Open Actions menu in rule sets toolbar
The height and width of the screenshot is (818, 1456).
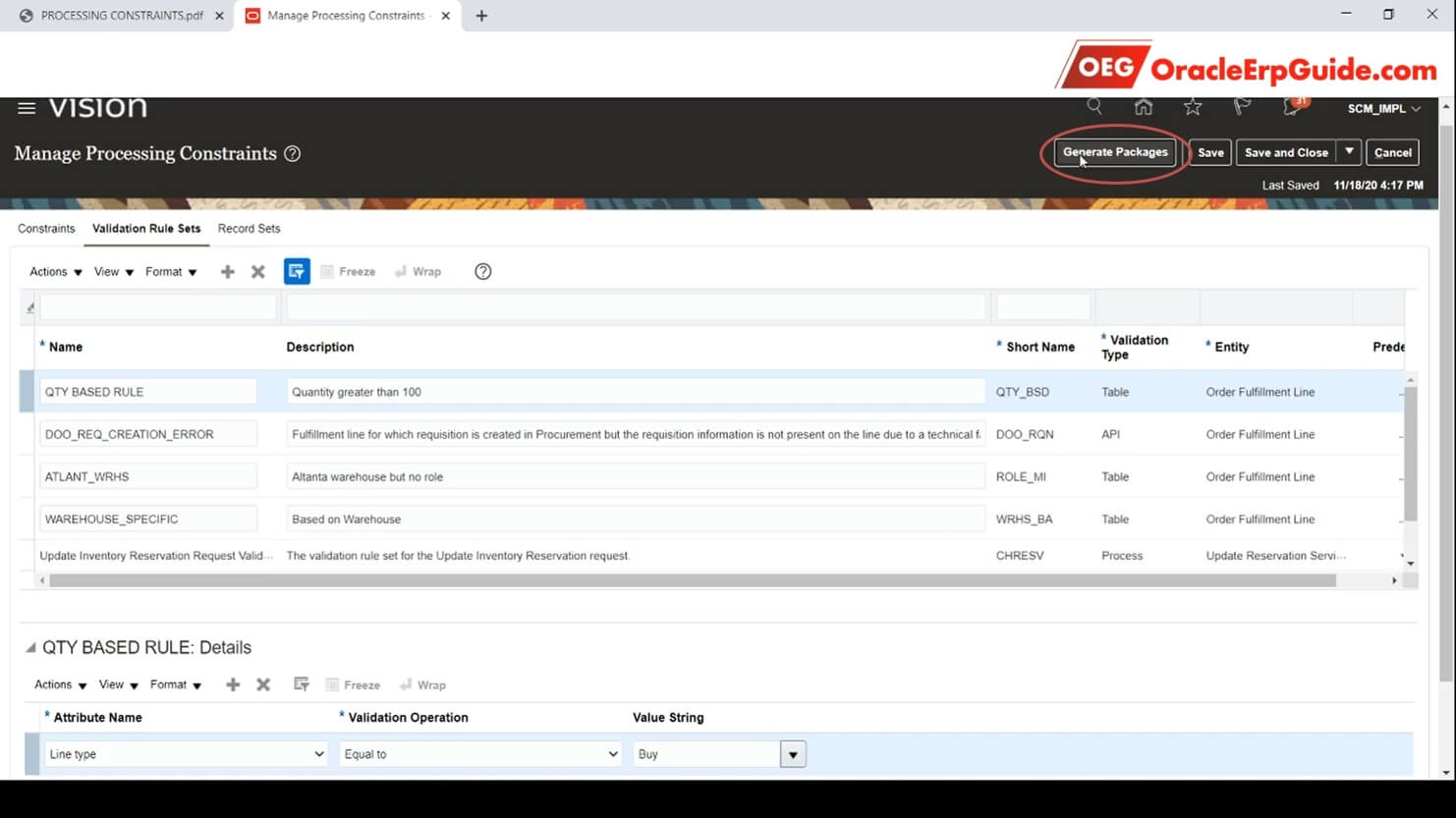(x=56, y=272)
